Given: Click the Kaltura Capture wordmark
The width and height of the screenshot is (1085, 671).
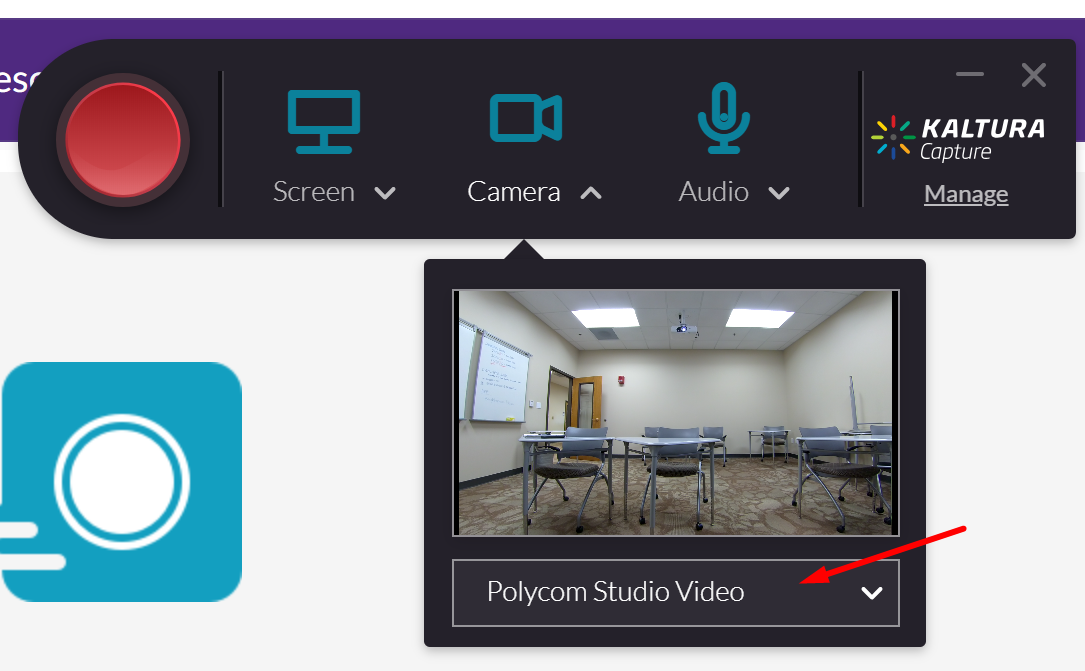Looking at the screenshot, I should coord(982,139).
